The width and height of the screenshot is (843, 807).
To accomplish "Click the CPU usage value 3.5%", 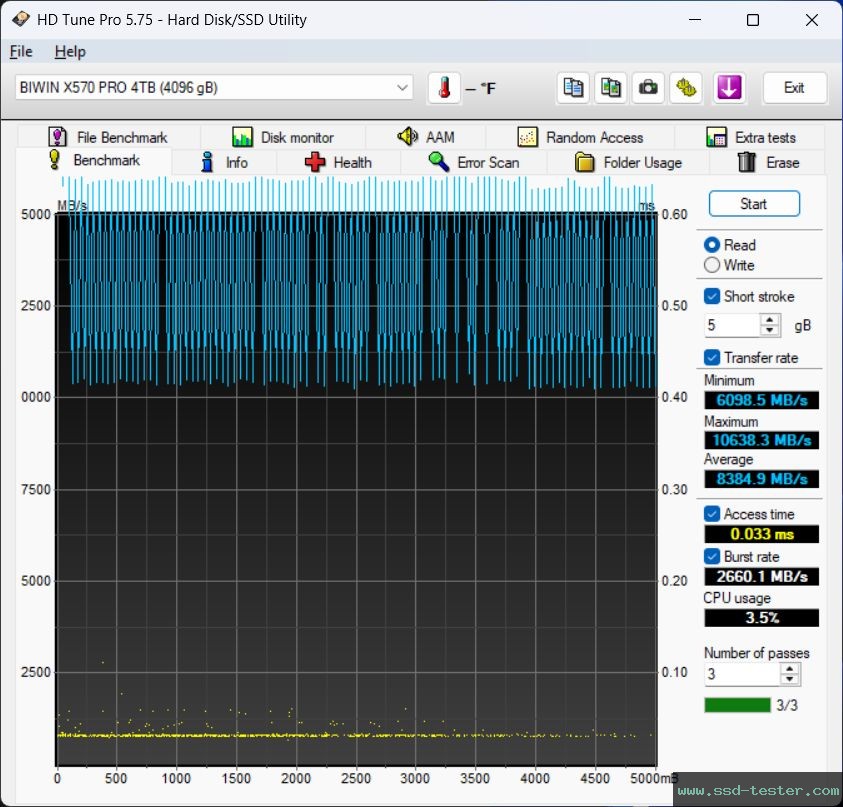I will pos(761,618).
